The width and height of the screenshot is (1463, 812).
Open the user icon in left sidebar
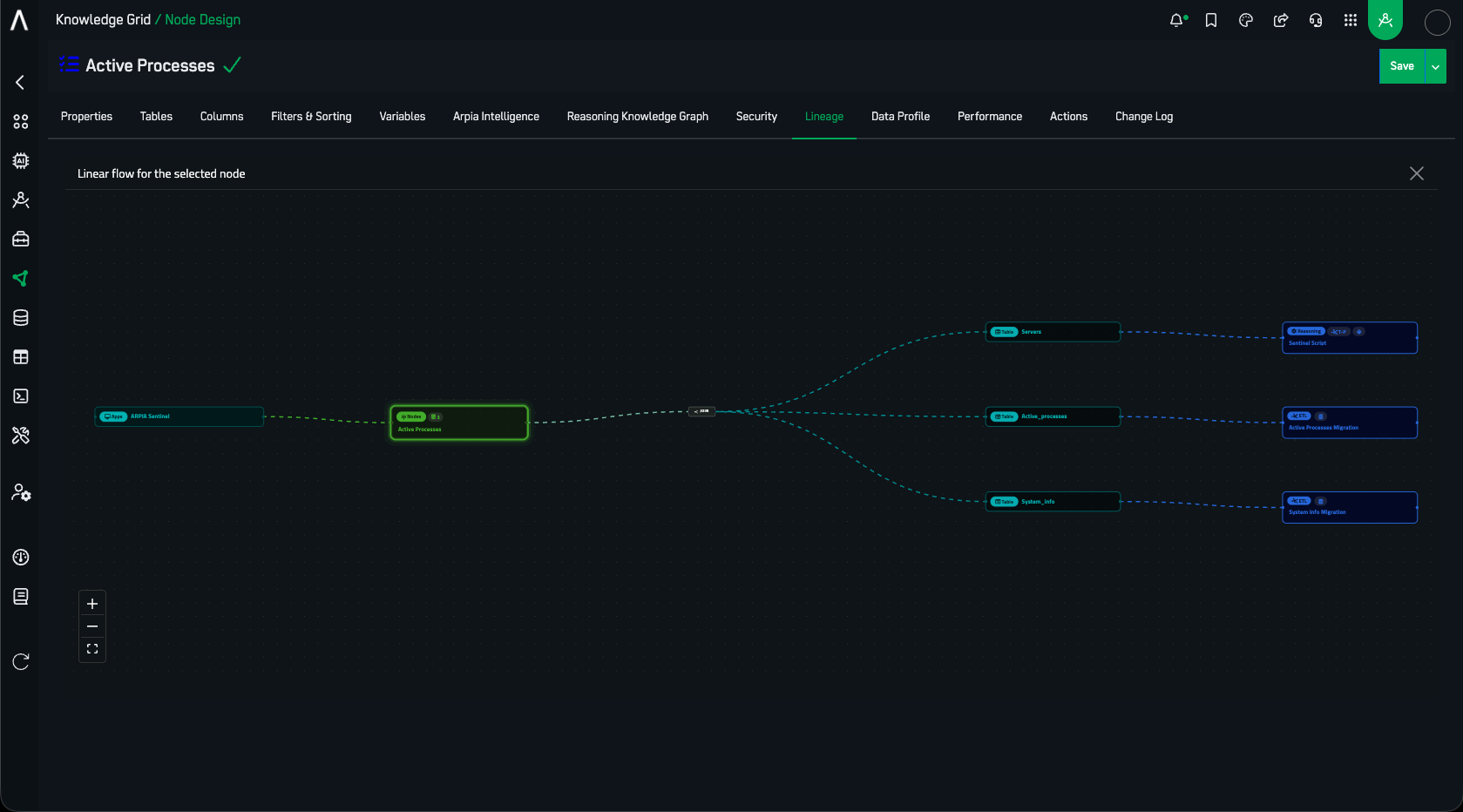coord(21,200)
